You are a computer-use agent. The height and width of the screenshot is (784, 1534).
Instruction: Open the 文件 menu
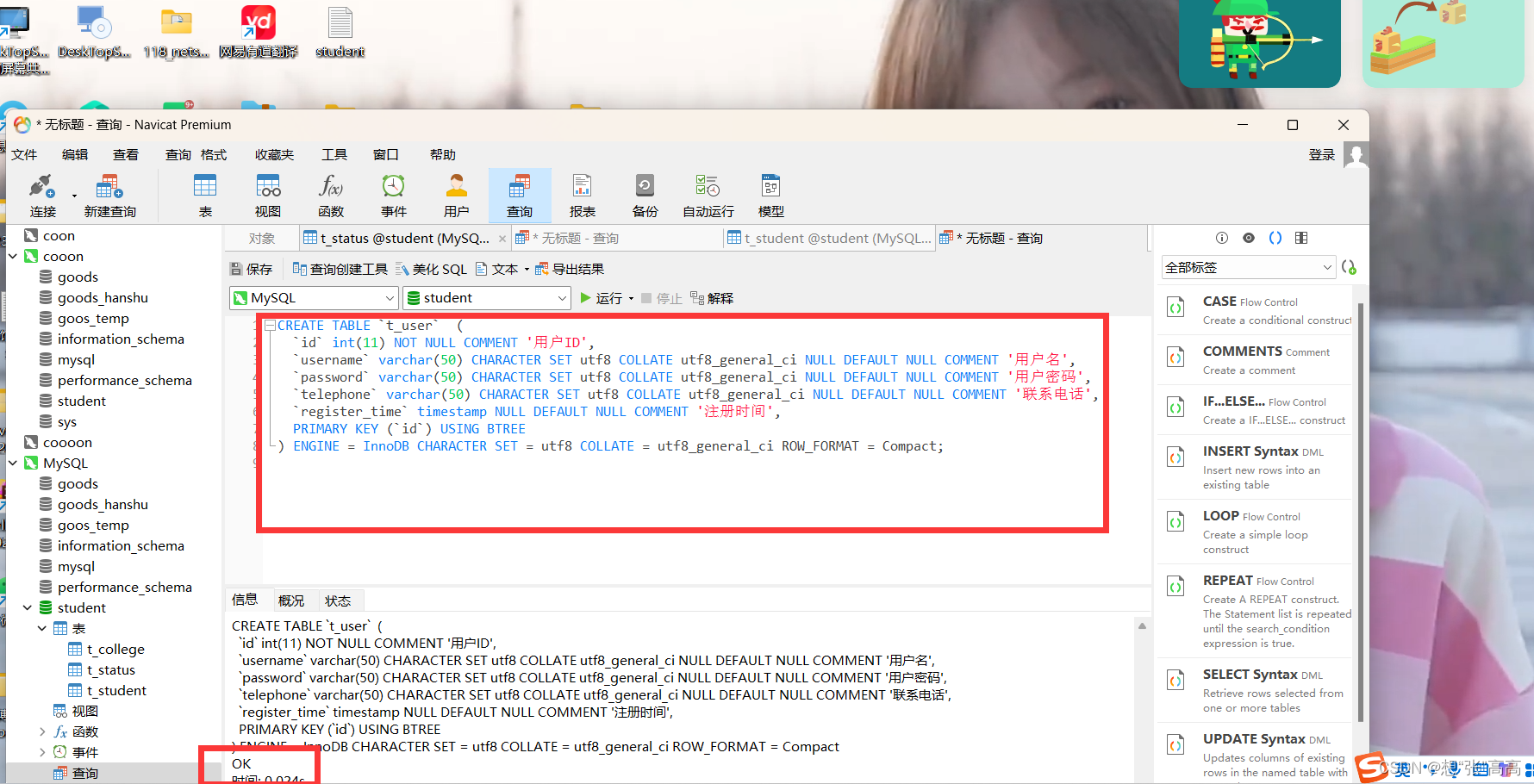[24, 155]
